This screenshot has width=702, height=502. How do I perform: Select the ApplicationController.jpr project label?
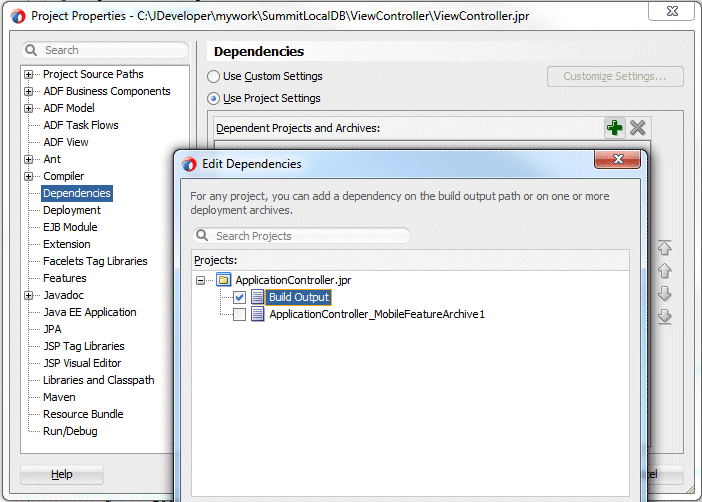tap(293, 280)
